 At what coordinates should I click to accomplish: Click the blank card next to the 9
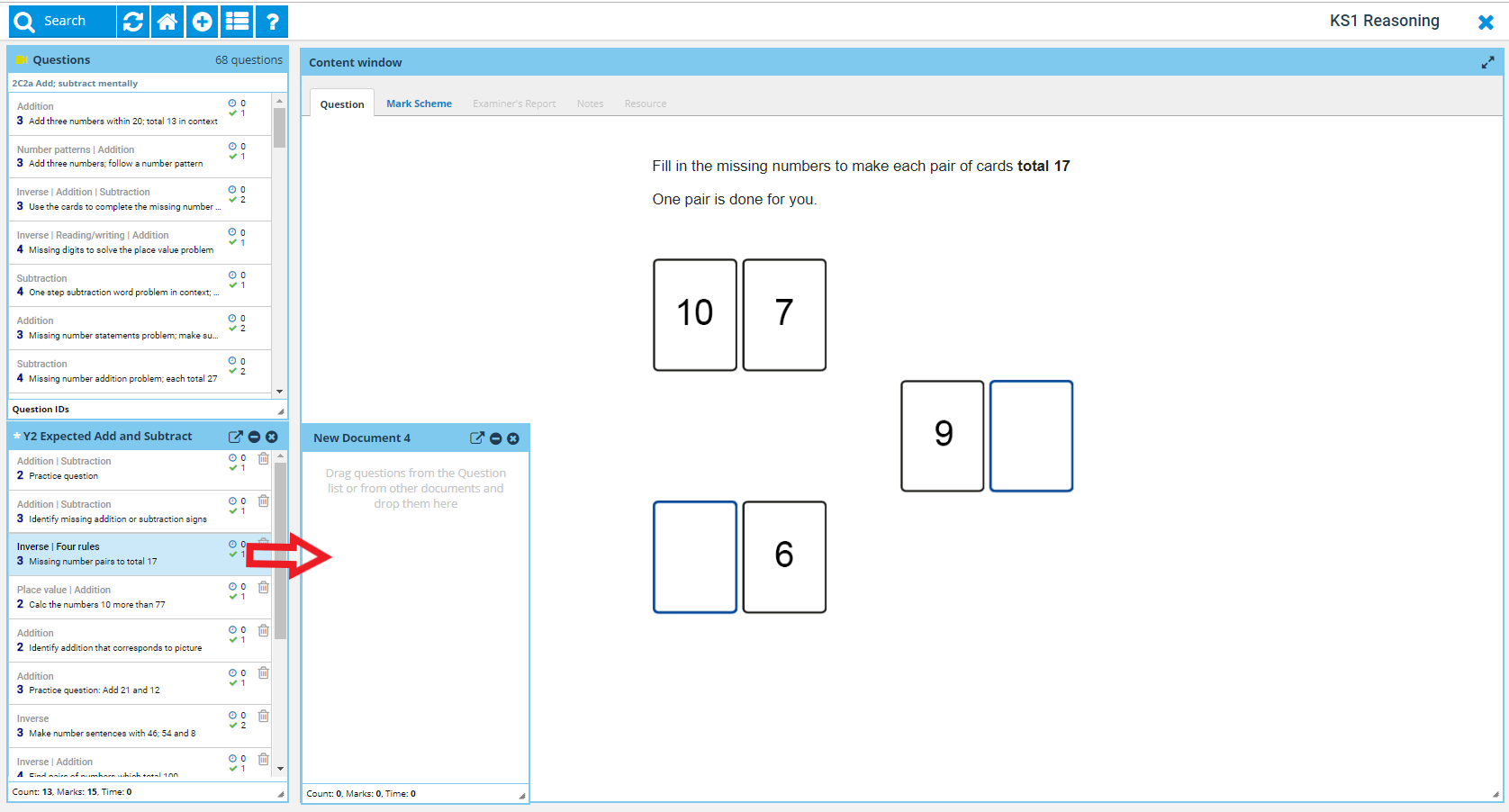click(1031, 436)
